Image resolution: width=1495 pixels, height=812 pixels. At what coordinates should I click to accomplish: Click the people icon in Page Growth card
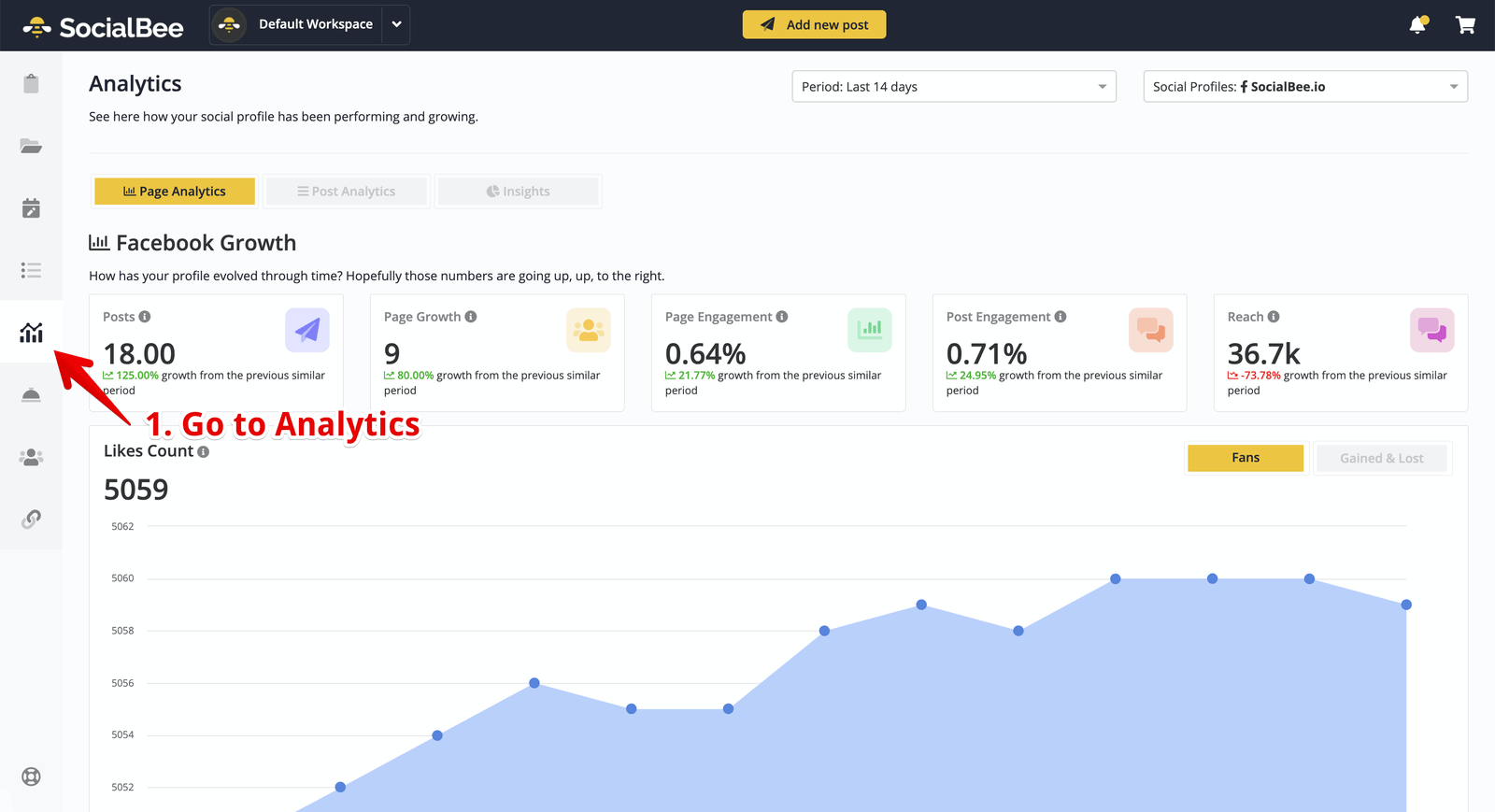point(589,330)
